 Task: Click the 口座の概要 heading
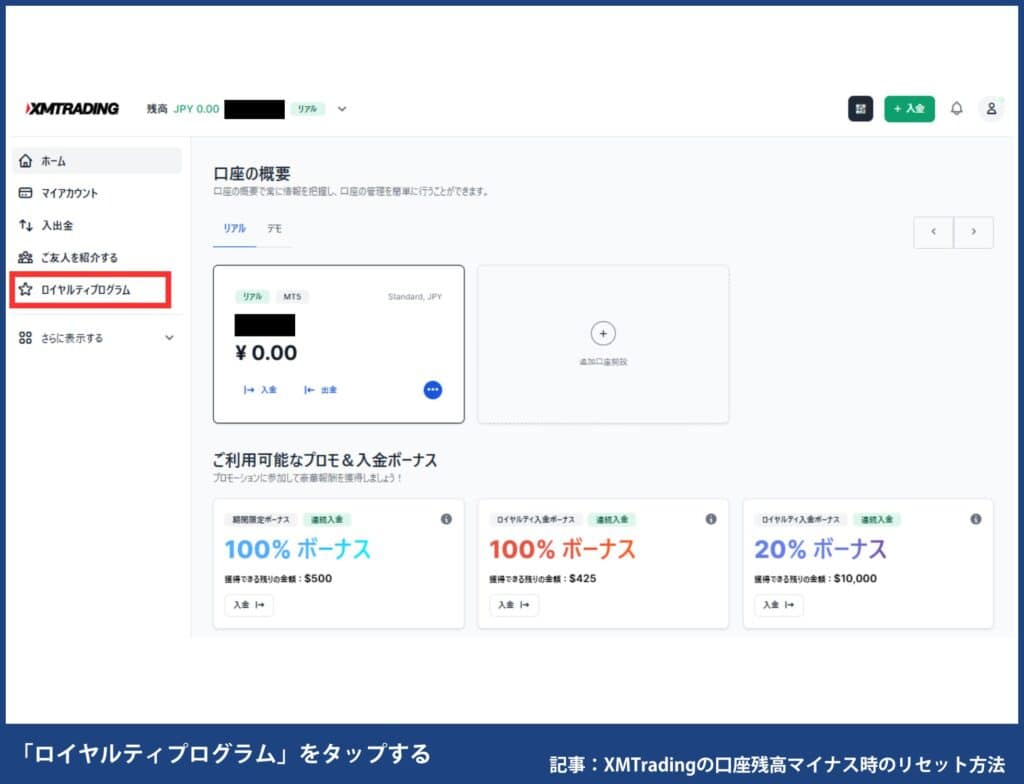251,174
